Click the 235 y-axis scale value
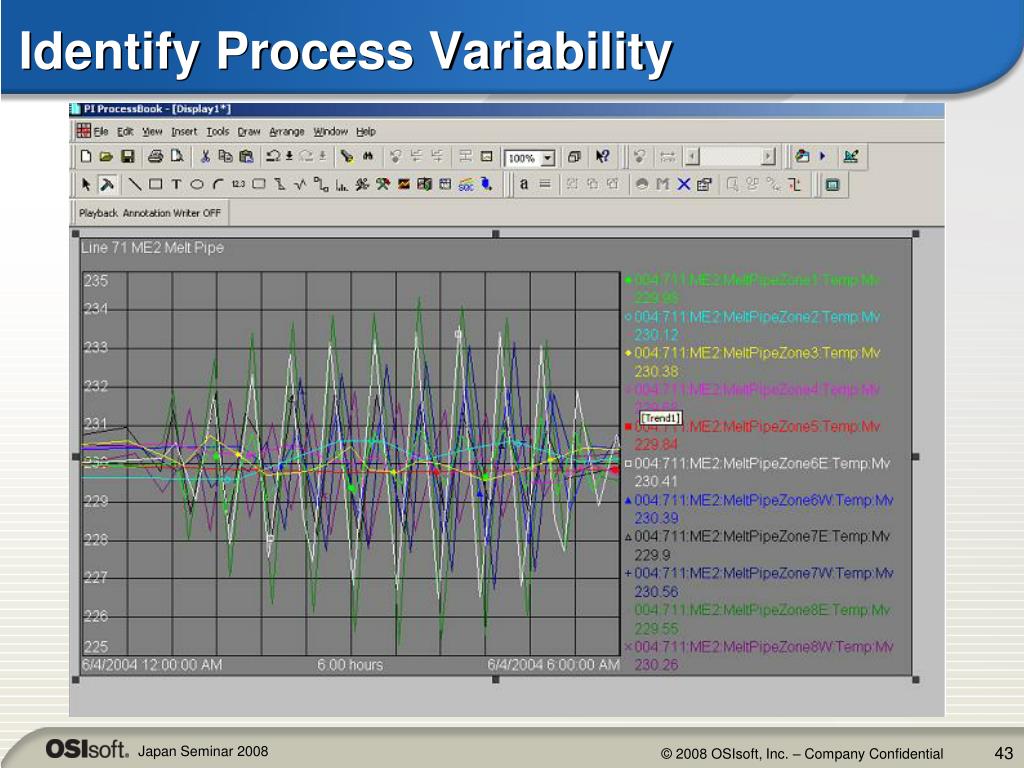 pyautogui.click(x=95, y=281)
